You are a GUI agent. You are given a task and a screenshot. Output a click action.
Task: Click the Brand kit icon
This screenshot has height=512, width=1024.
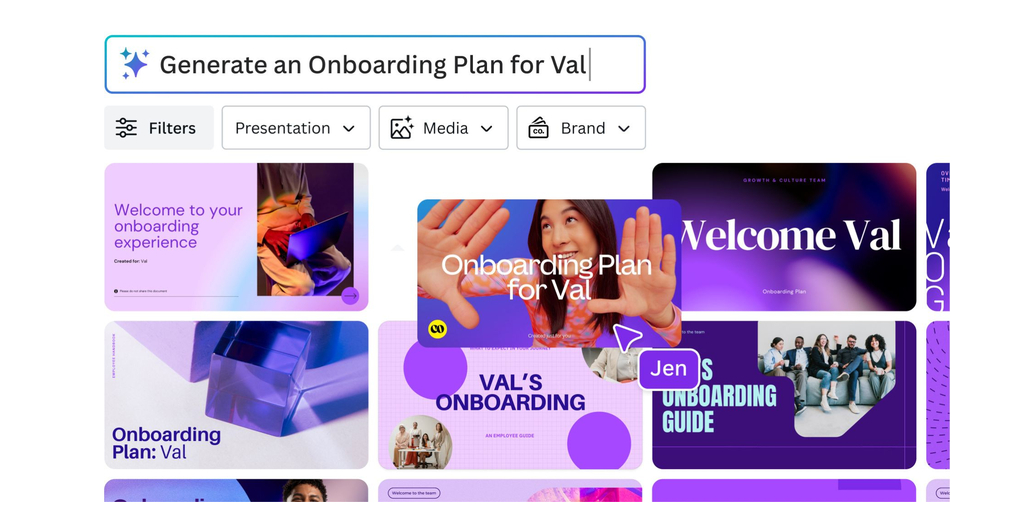pyautogui.click(x=539, y=128)
